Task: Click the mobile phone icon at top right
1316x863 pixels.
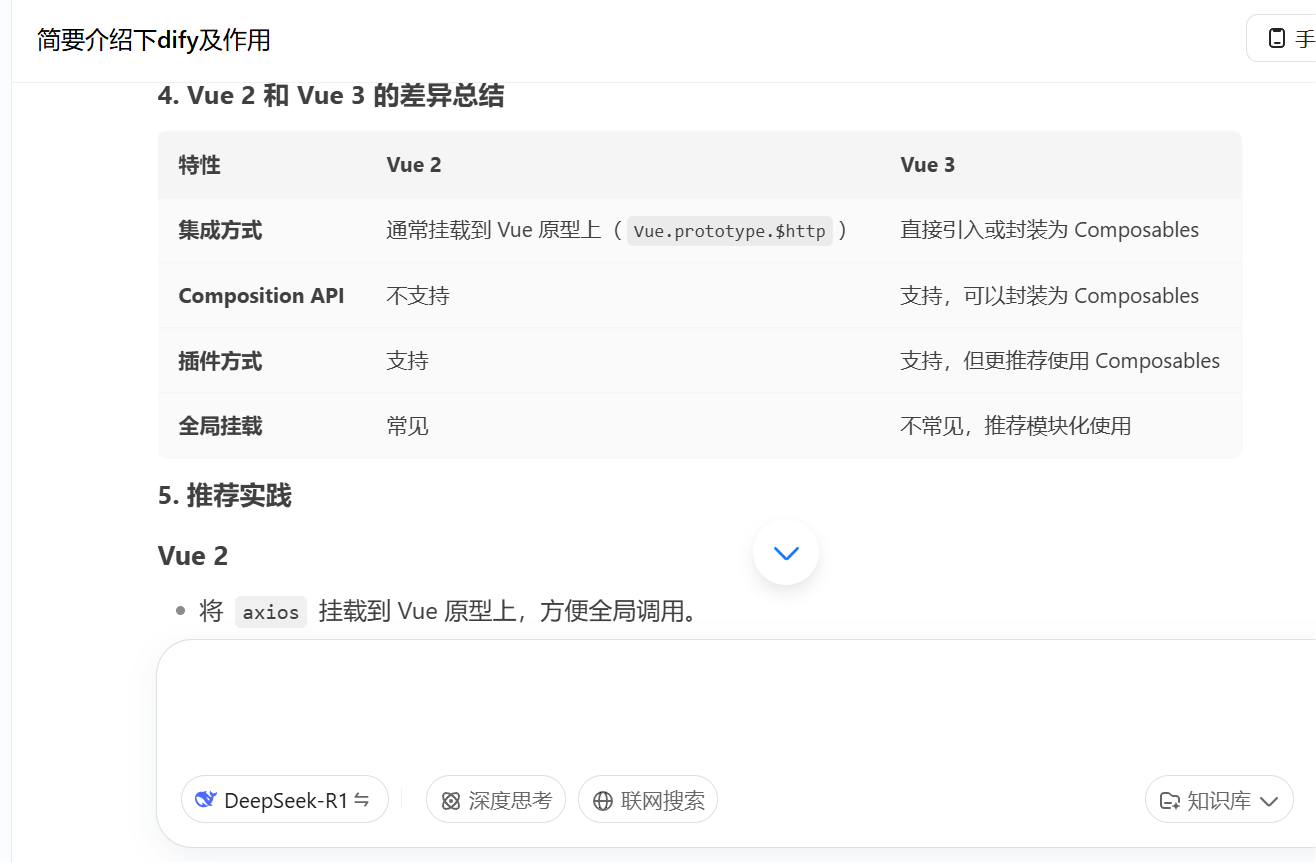Action: point(1276,39)
